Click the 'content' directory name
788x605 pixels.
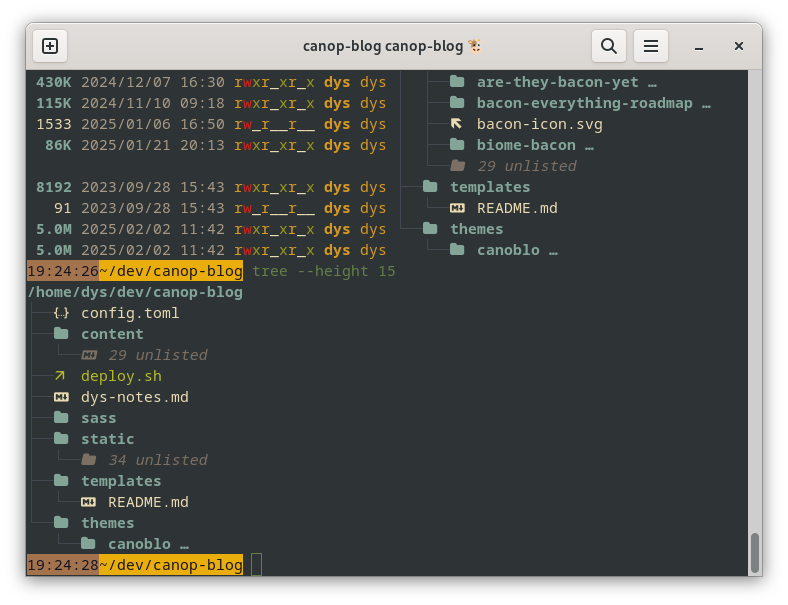tap(112, 334)
